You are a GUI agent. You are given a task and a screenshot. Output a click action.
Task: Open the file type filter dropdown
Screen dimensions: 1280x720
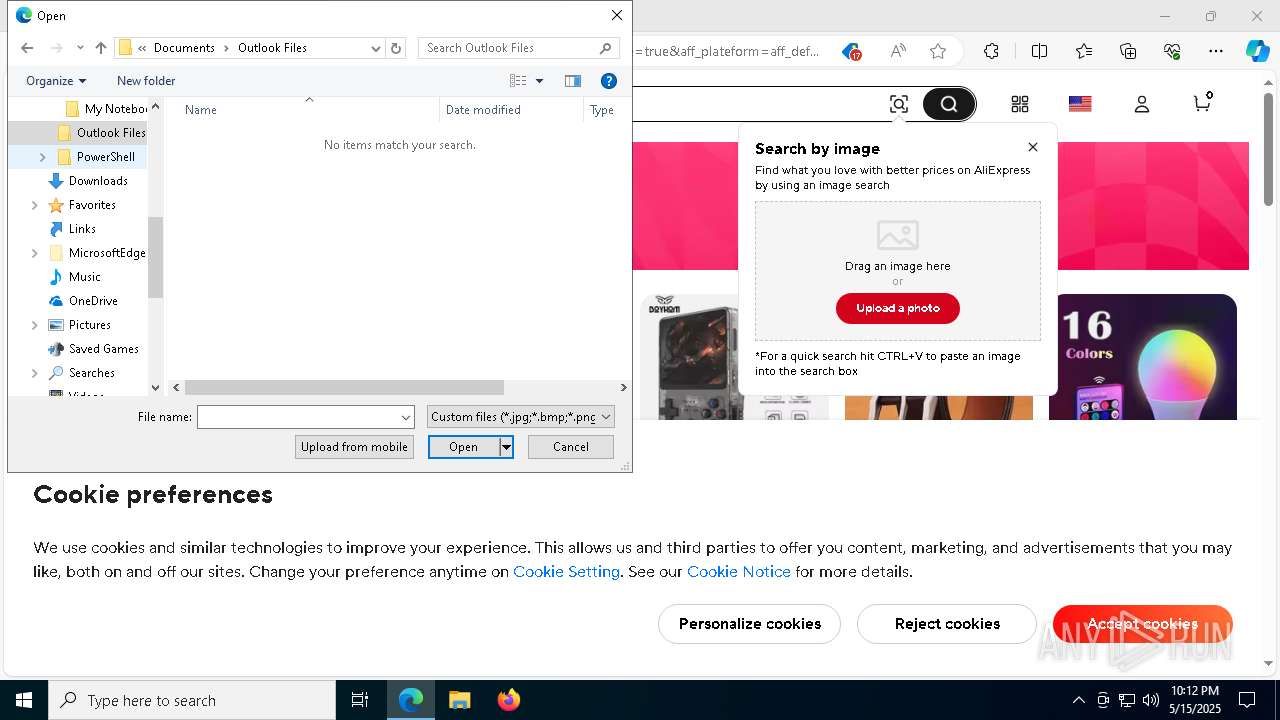[521, 417]
